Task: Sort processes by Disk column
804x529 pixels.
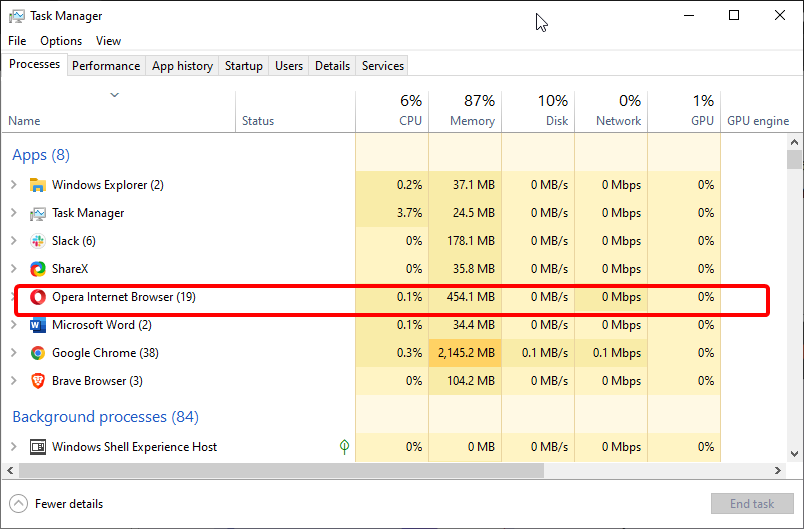Action: coord(538,111)
